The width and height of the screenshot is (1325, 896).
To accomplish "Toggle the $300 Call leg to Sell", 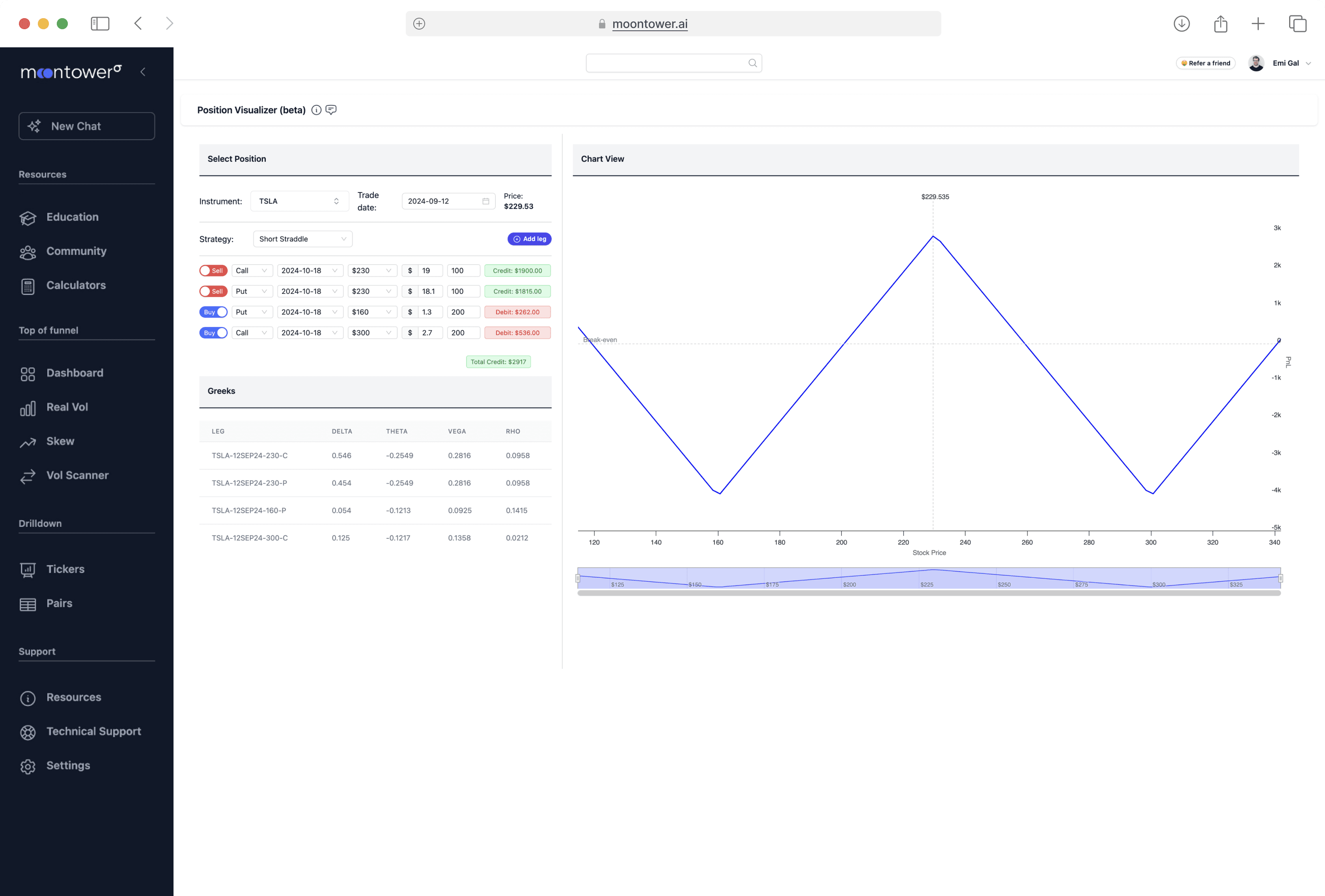I will tap(213, 332).
